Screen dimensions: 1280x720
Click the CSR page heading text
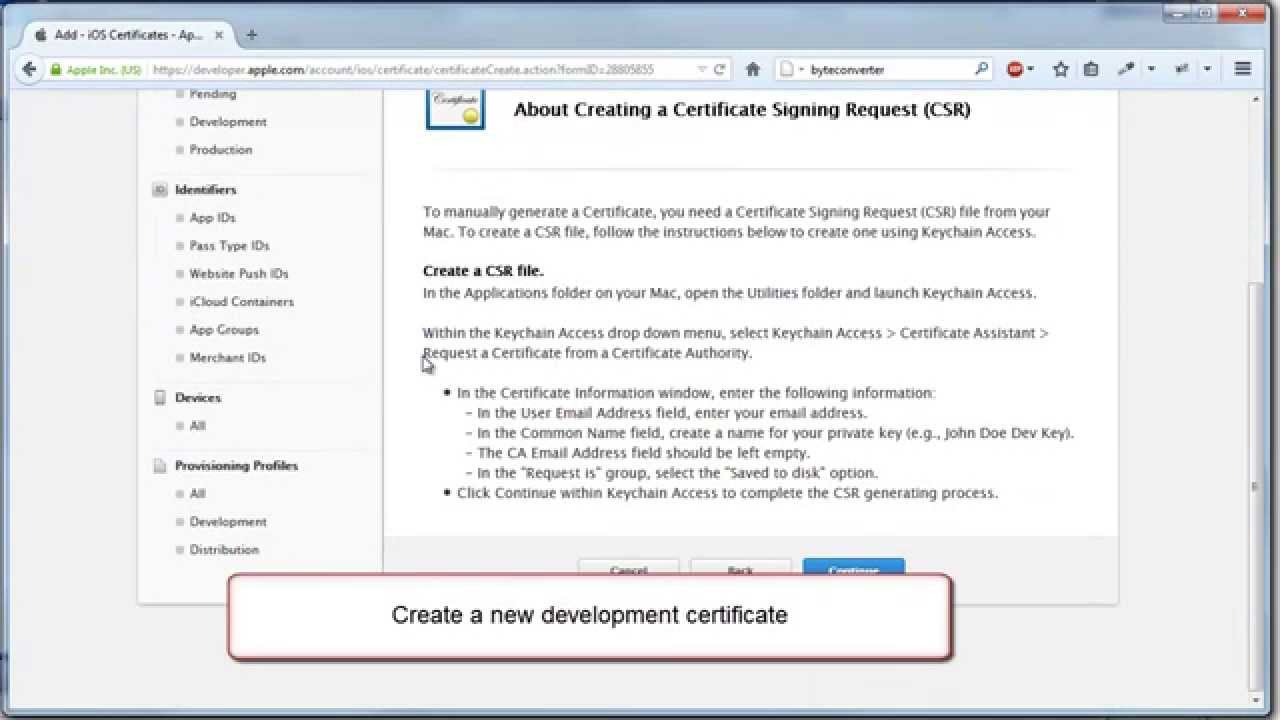click(742, 110)
